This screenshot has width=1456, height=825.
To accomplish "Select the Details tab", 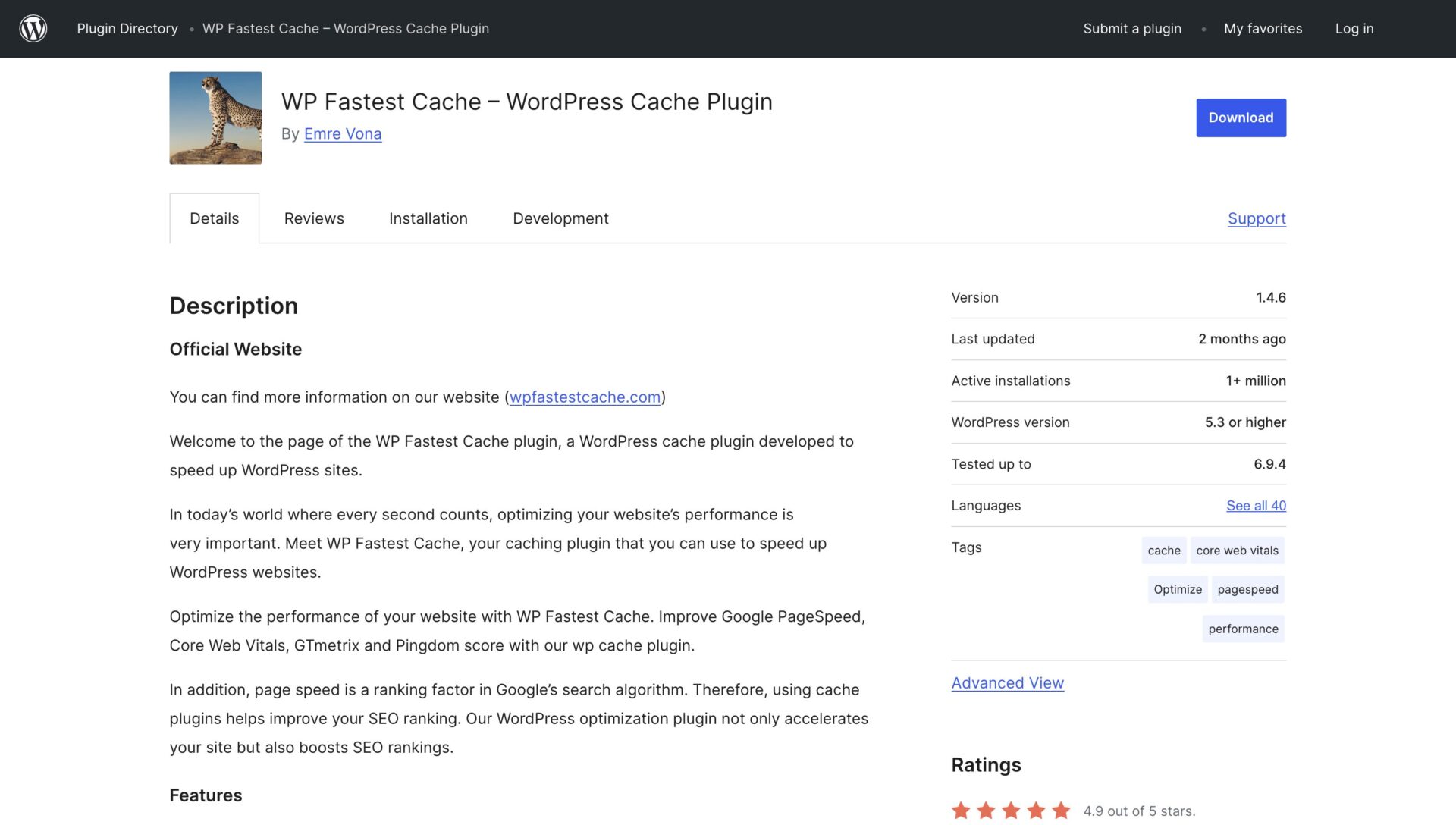I will [x=214, y=218].
